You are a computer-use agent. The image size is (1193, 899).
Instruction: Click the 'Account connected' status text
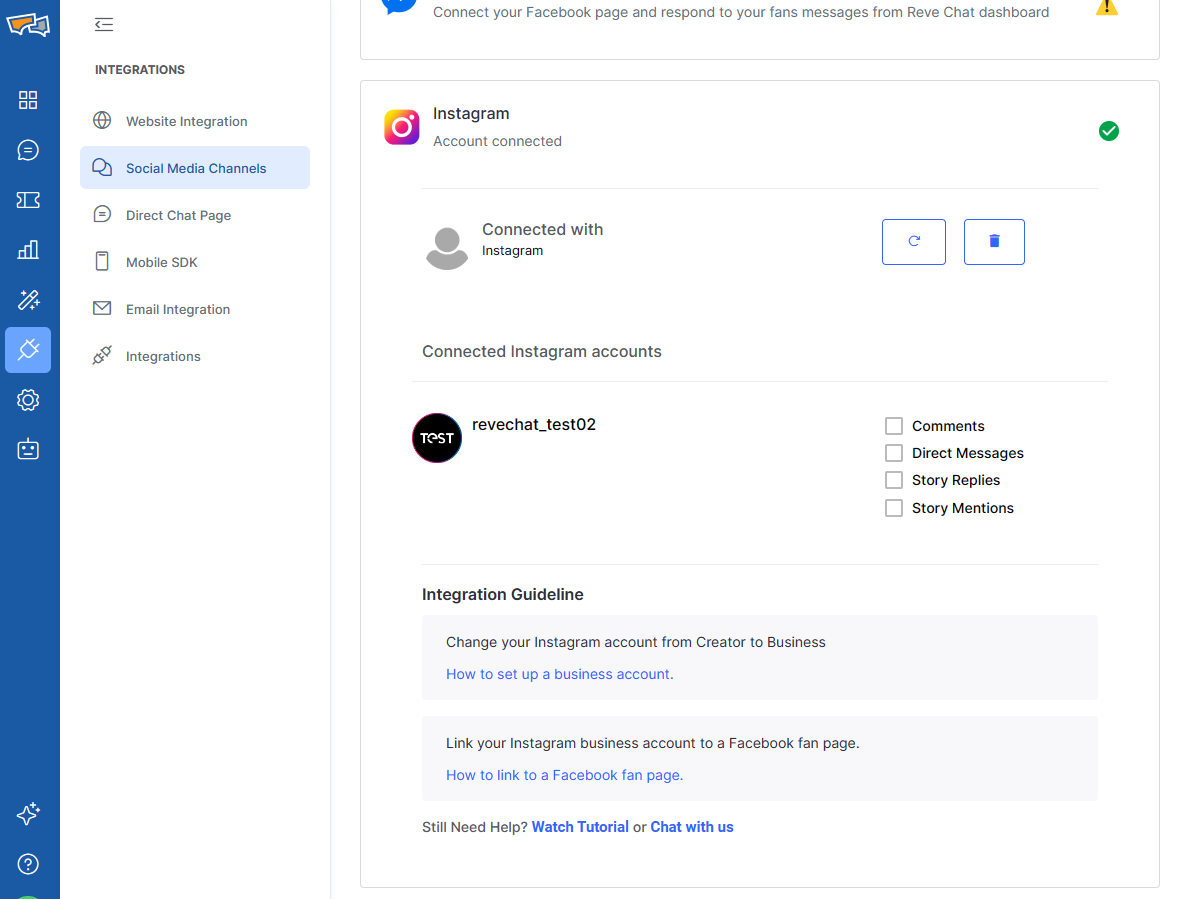point(498,141)
